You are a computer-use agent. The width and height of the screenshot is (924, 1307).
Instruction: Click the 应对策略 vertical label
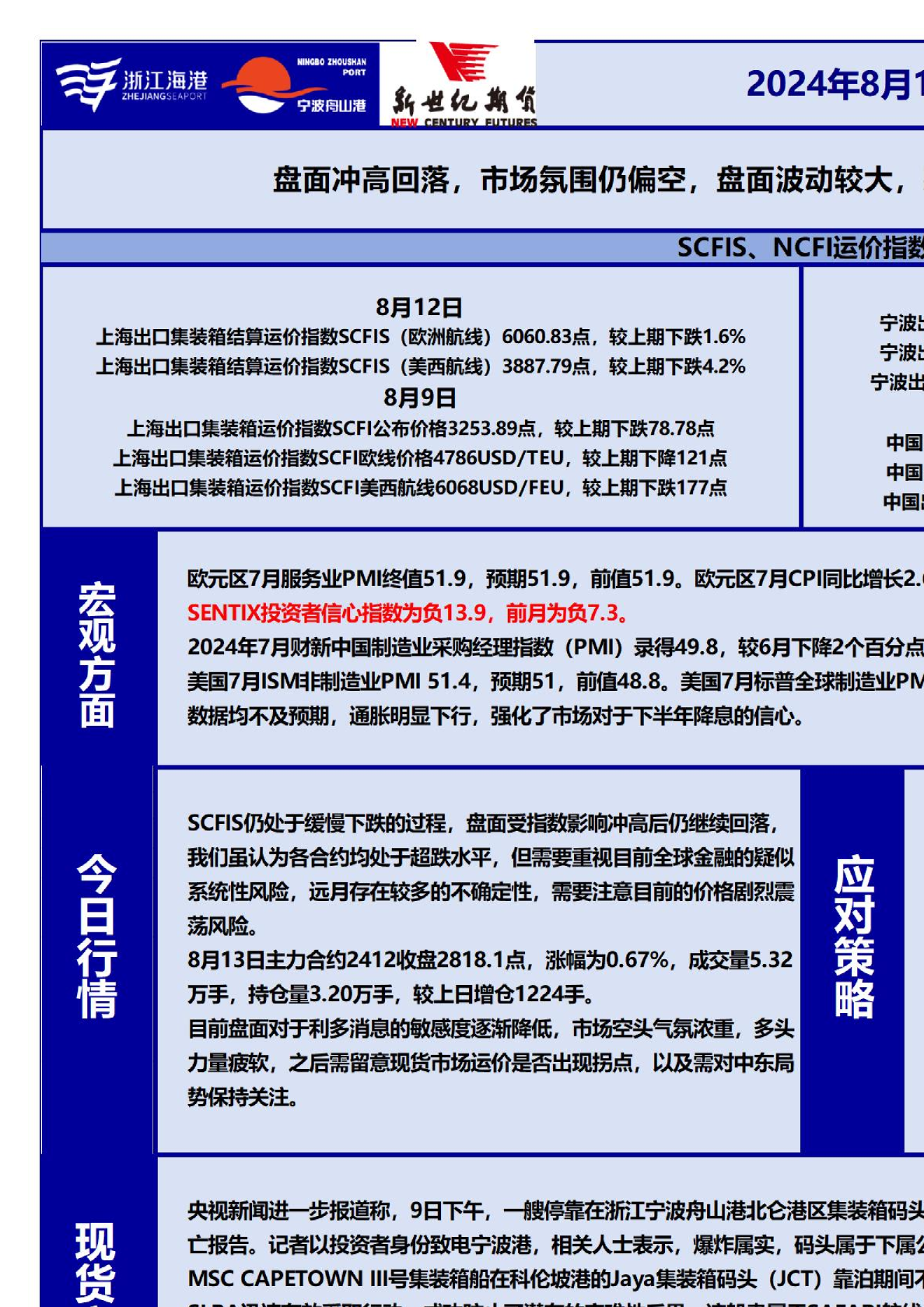coord(854,937)
